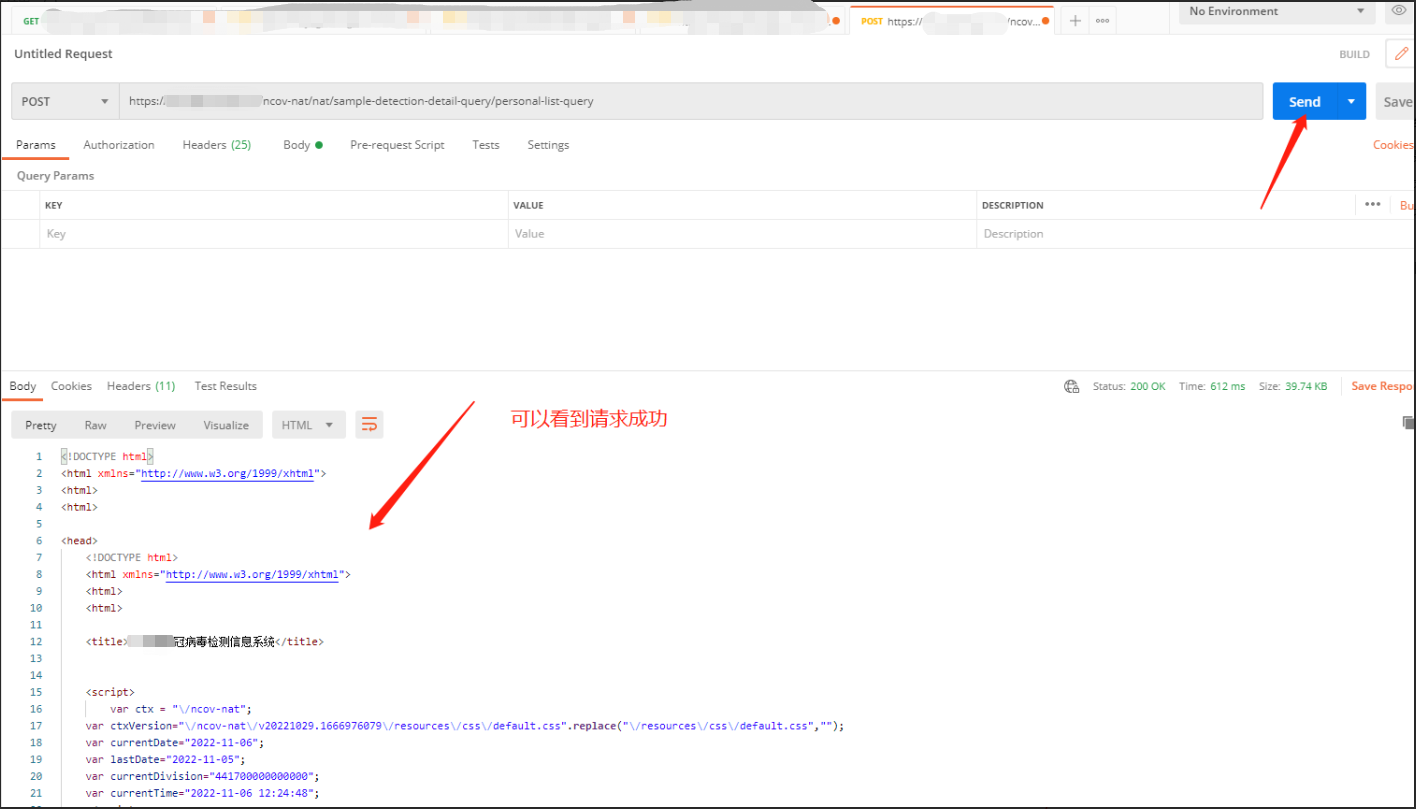This screenshot has height=809, width=1416.
Task: Click Save Response in status bar
Action: click(x=1383, y=386)
